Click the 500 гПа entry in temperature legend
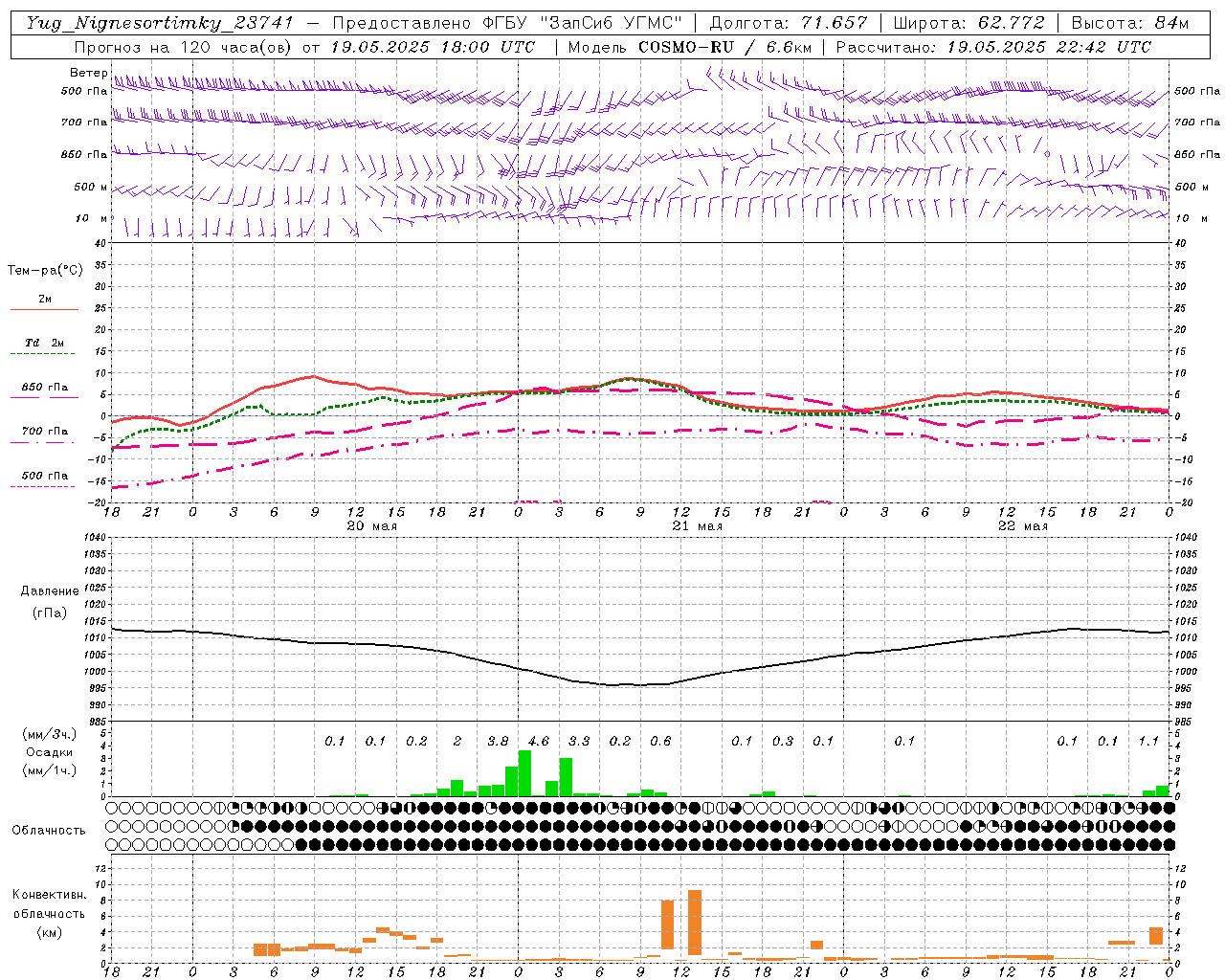Image resolution: width=1225 pixels, height=980 pixels. (x=45, y=476)
